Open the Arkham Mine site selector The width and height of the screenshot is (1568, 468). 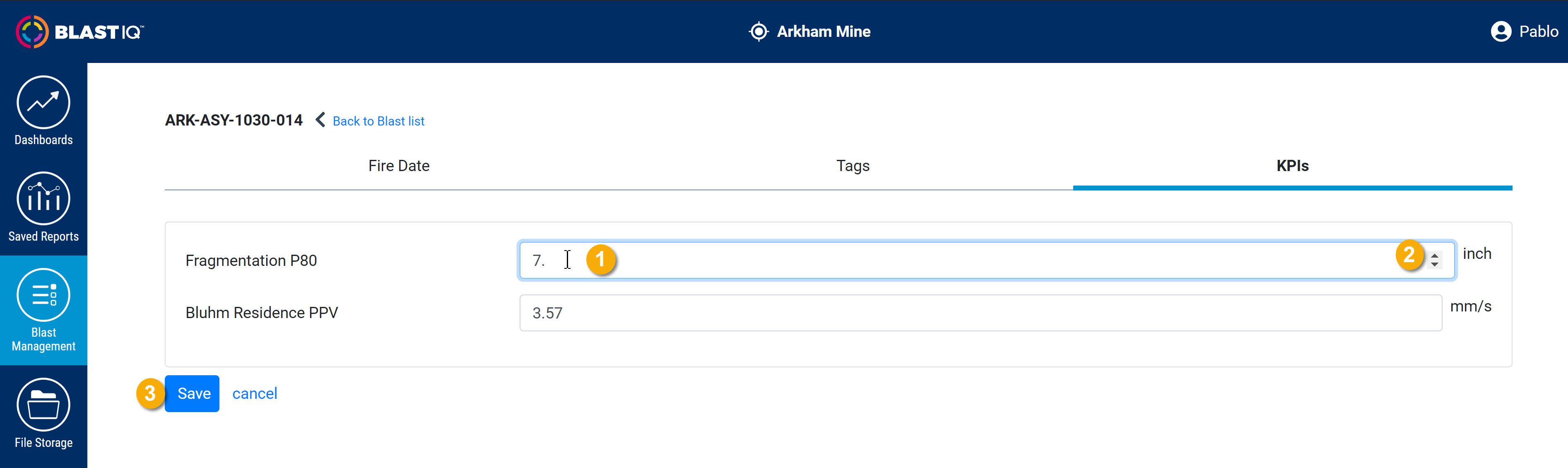[x=809, y=31]
